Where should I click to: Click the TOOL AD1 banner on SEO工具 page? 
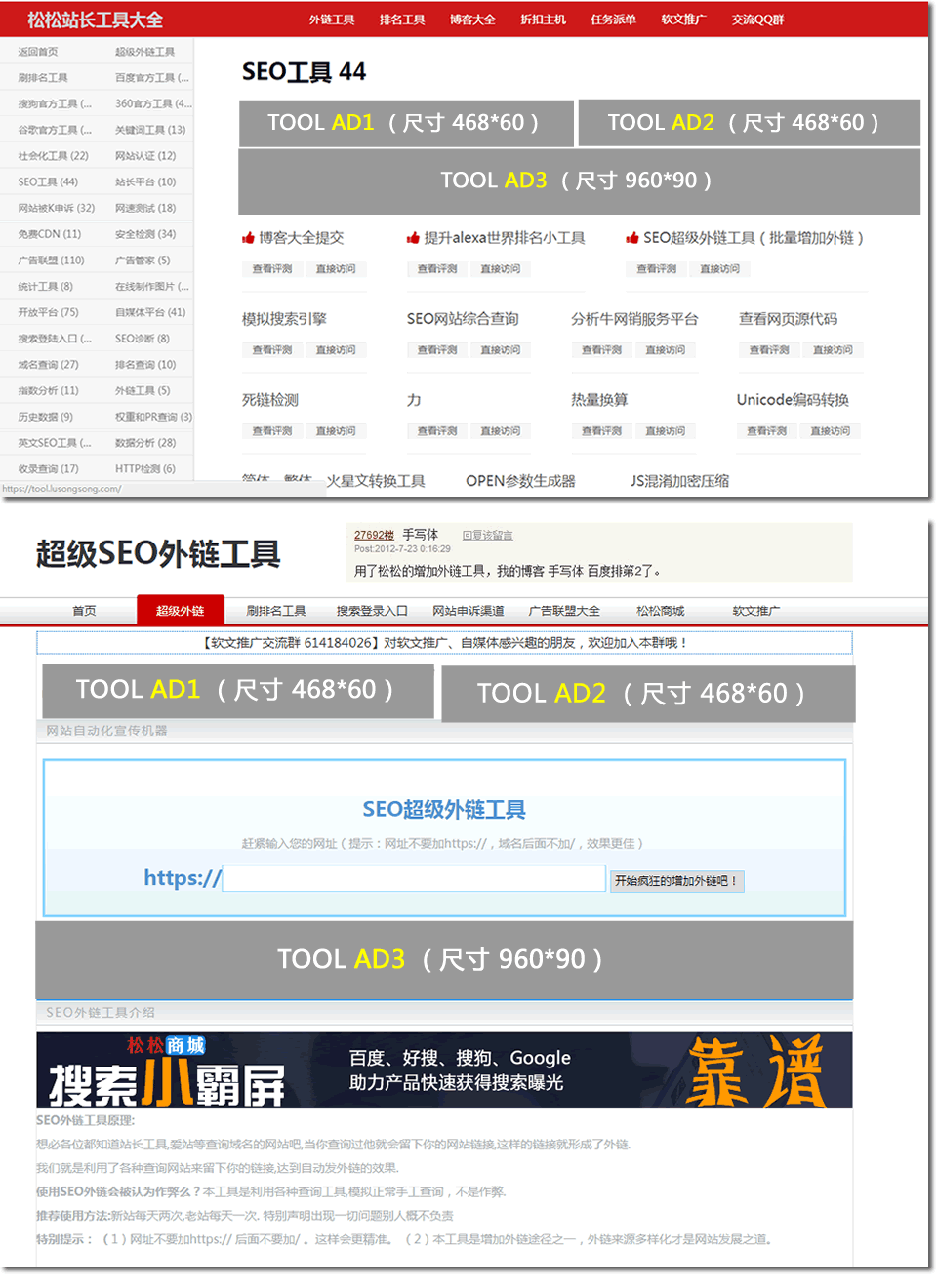click(405, 123)
